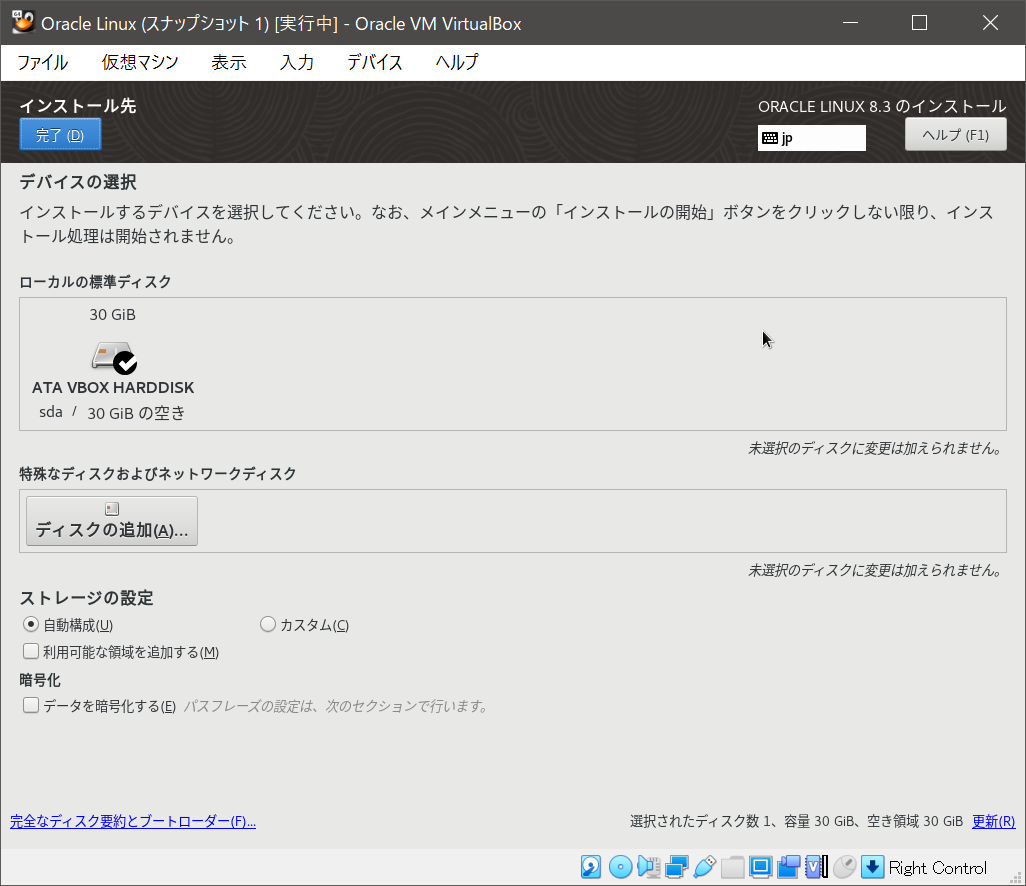Open the 表示 menu
1026x886 pixels.
click(x=229, y=62)
